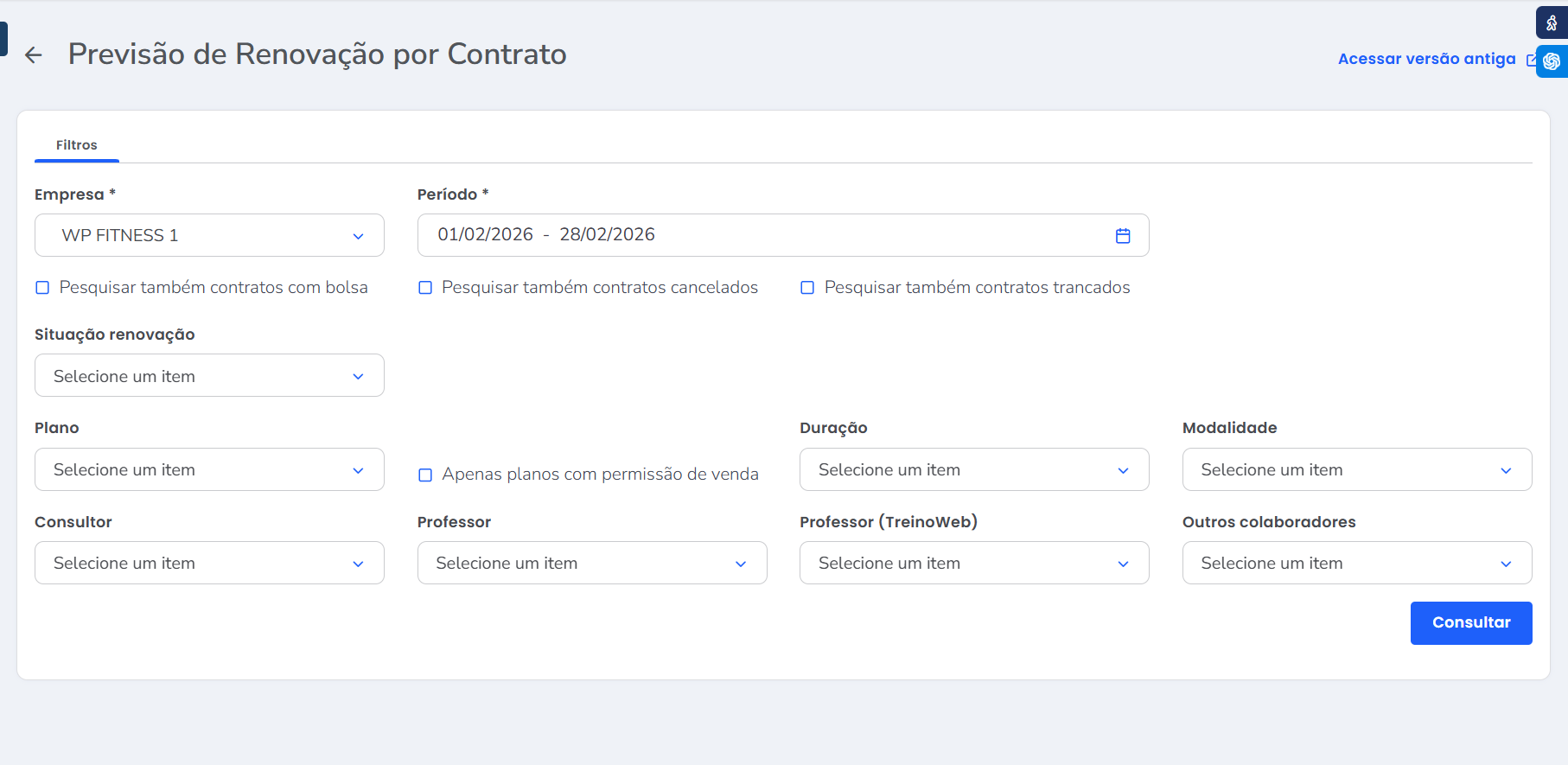Image resolution: width=1568 pixels, height=765 pixels.
Task: Enable Pesquisar também contratos com bolsa
Action: 42,288
